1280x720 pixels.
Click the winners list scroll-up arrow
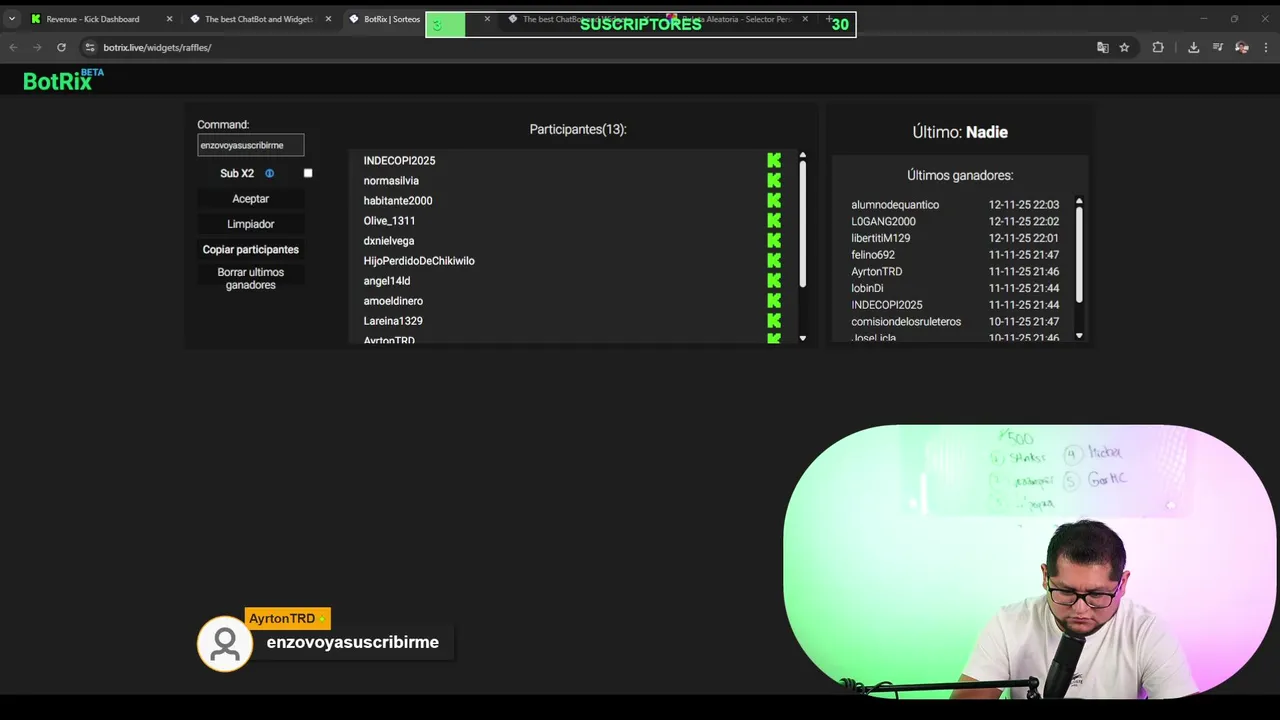click(1079, 201)
